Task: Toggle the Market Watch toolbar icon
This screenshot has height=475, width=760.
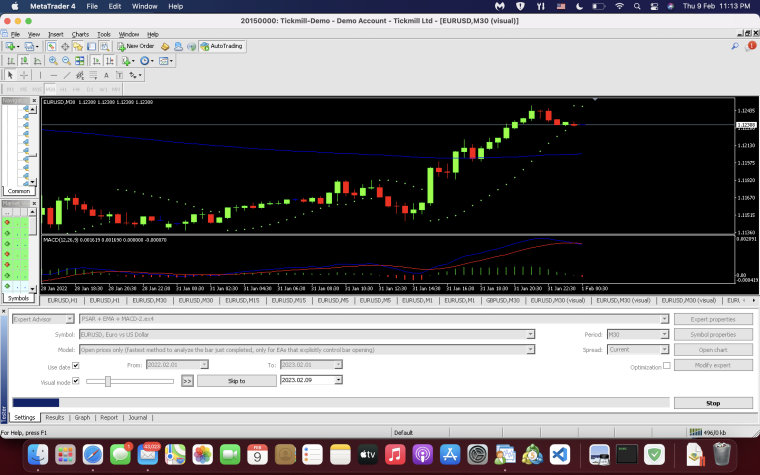Action: click(x=51, y=47)
